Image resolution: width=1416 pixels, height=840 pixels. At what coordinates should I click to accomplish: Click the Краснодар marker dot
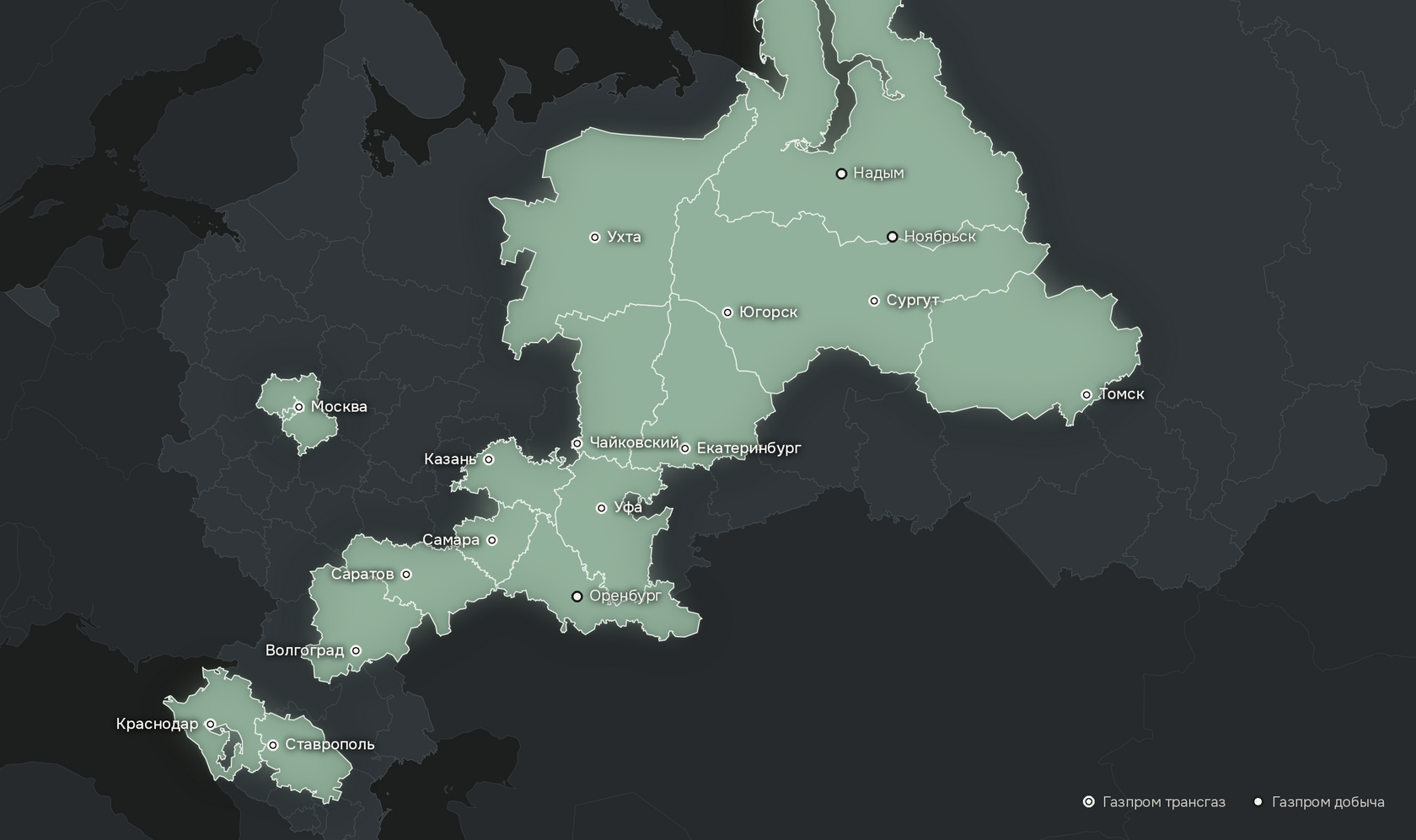pos(211,724)
